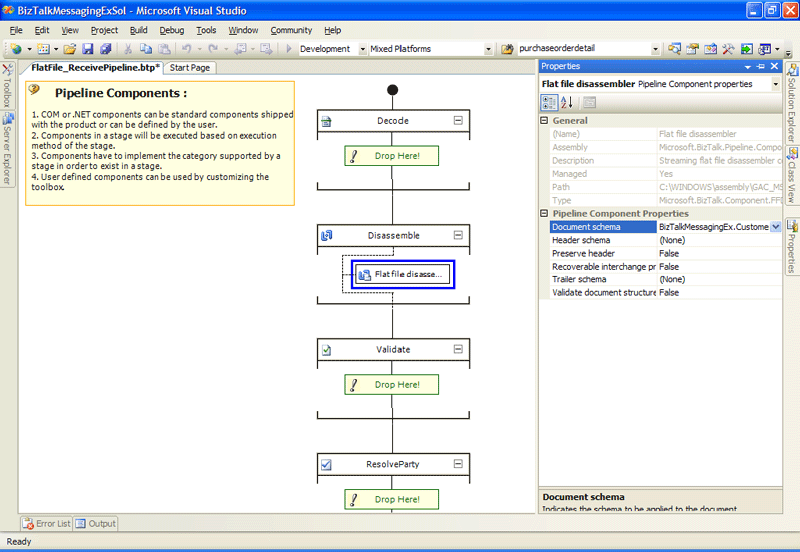Click the Validate stage Drop Here box

(x=391, y=385)
